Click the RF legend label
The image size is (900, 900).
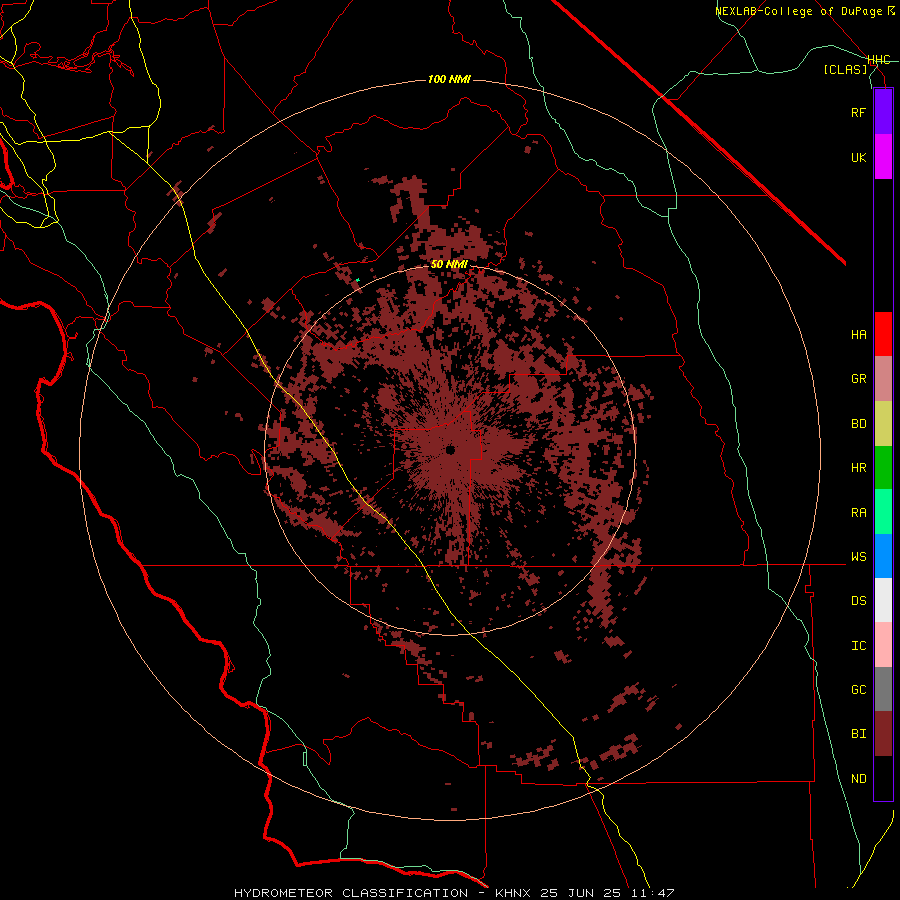tap(858, 112)
